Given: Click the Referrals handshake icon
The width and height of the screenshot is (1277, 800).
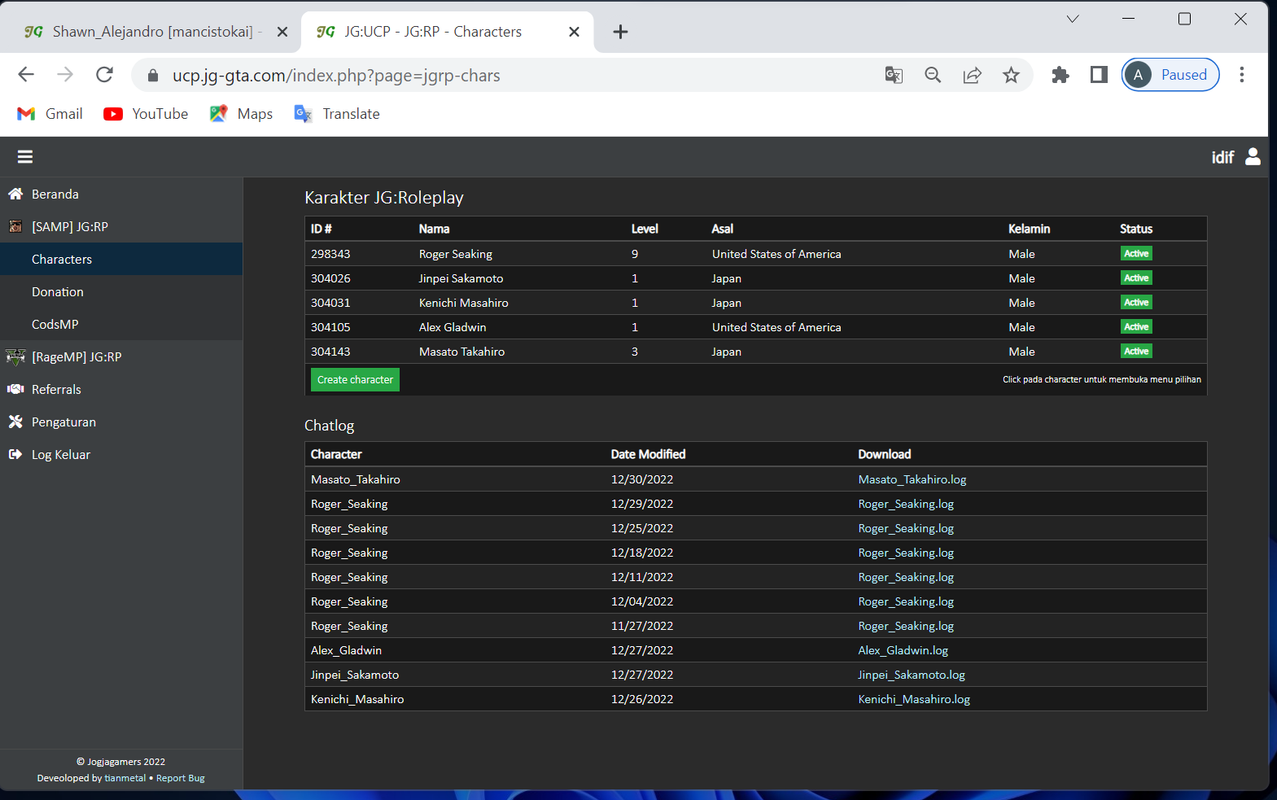Looking at the screenshot, I should click(x=15, y=389).
